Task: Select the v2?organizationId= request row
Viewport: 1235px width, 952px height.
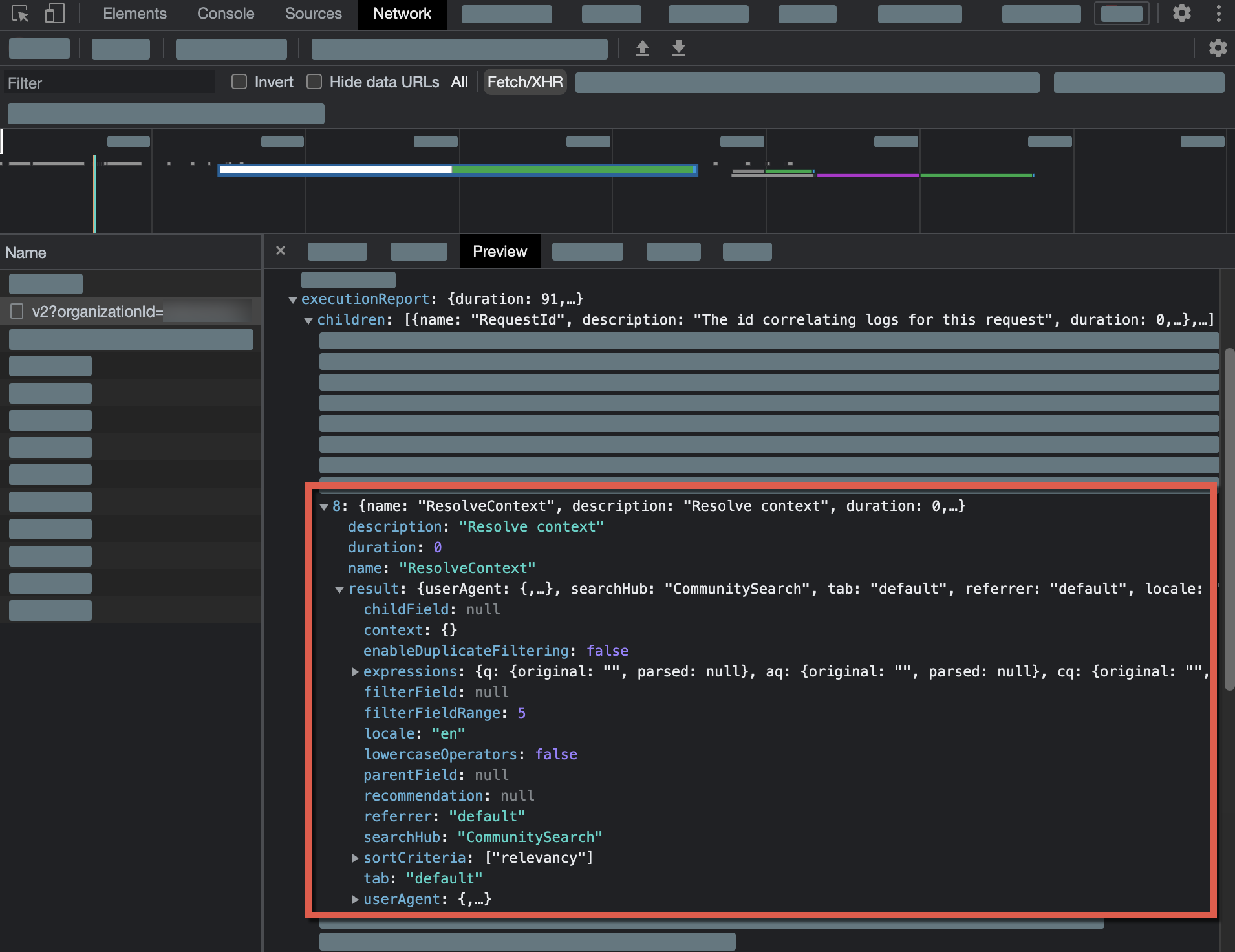Action: pos(131,312)
